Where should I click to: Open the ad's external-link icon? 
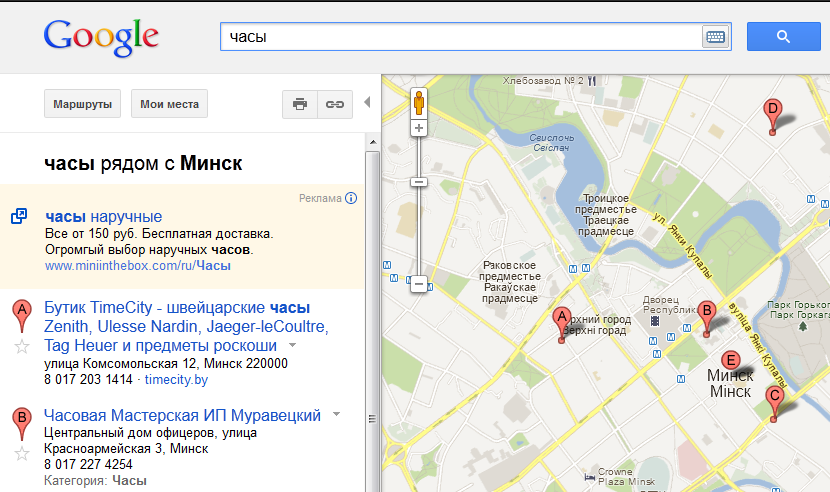point(19,216)
